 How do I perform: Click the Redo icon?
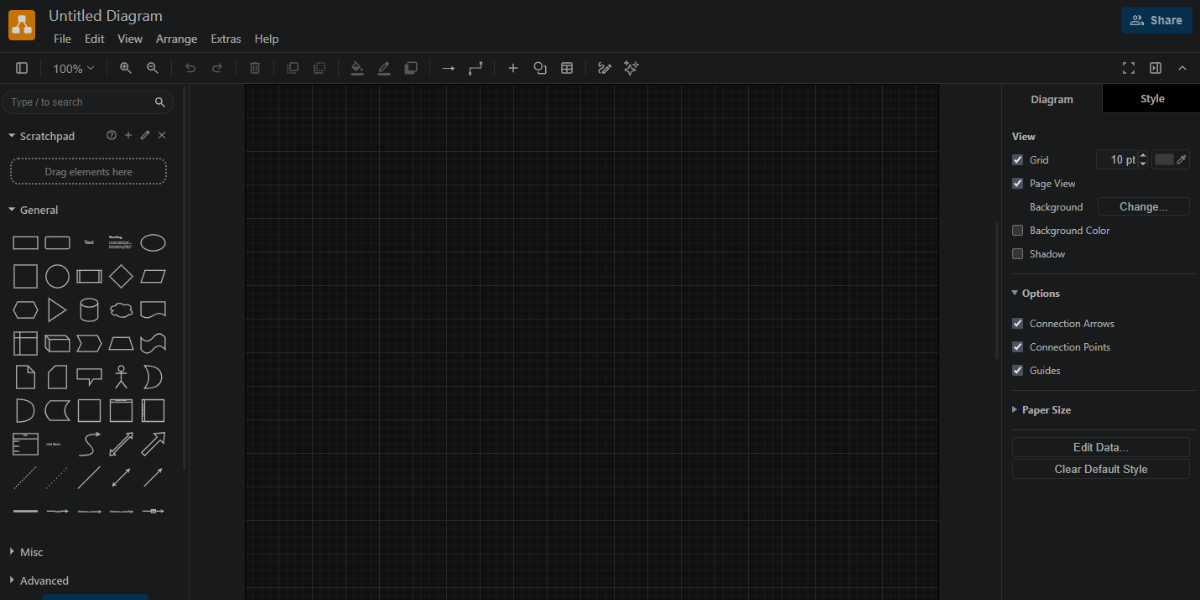point(217,68)
